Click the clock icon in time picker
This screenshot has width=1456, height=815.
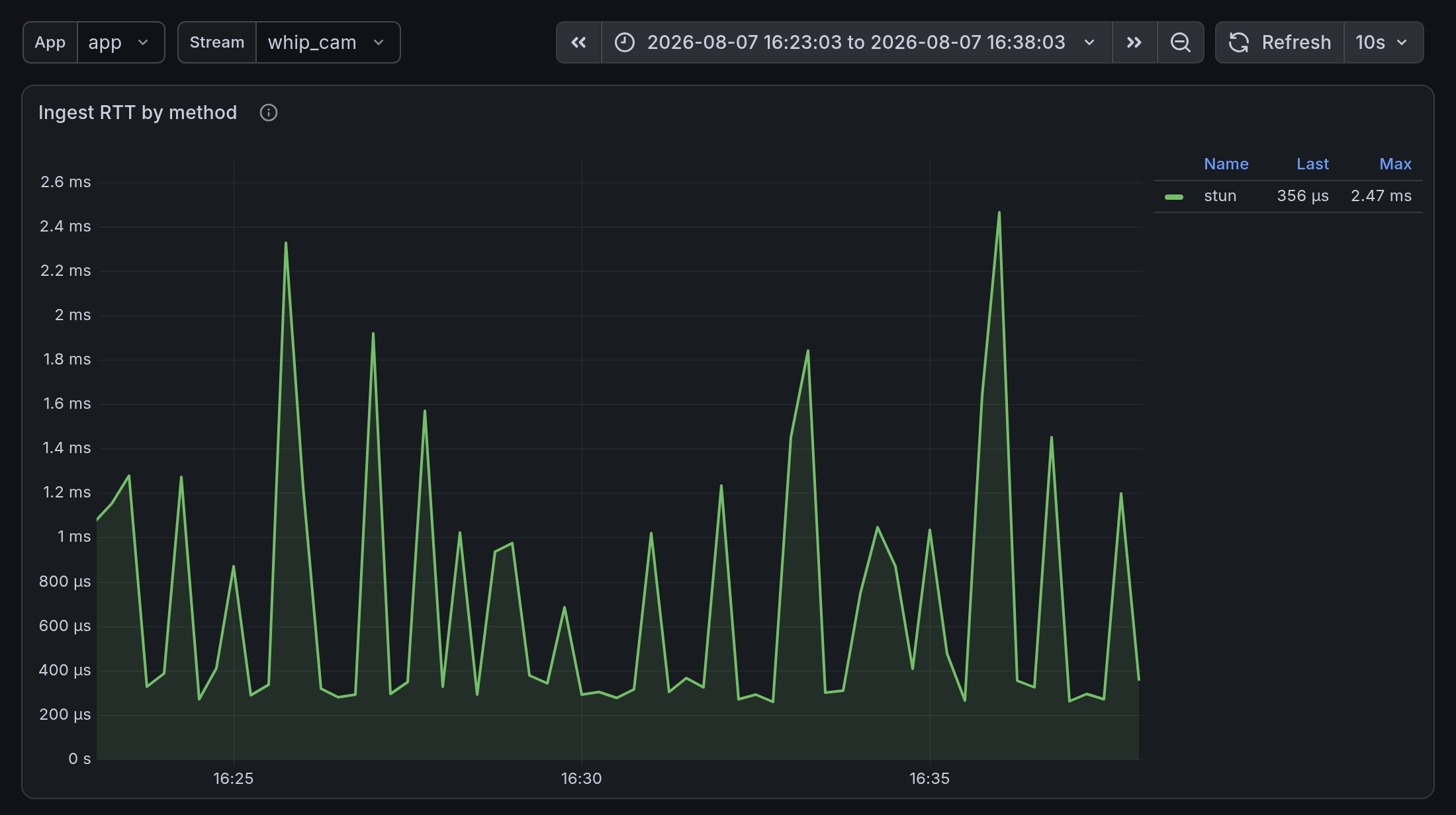pyautogui.click(x=625, y=42)
